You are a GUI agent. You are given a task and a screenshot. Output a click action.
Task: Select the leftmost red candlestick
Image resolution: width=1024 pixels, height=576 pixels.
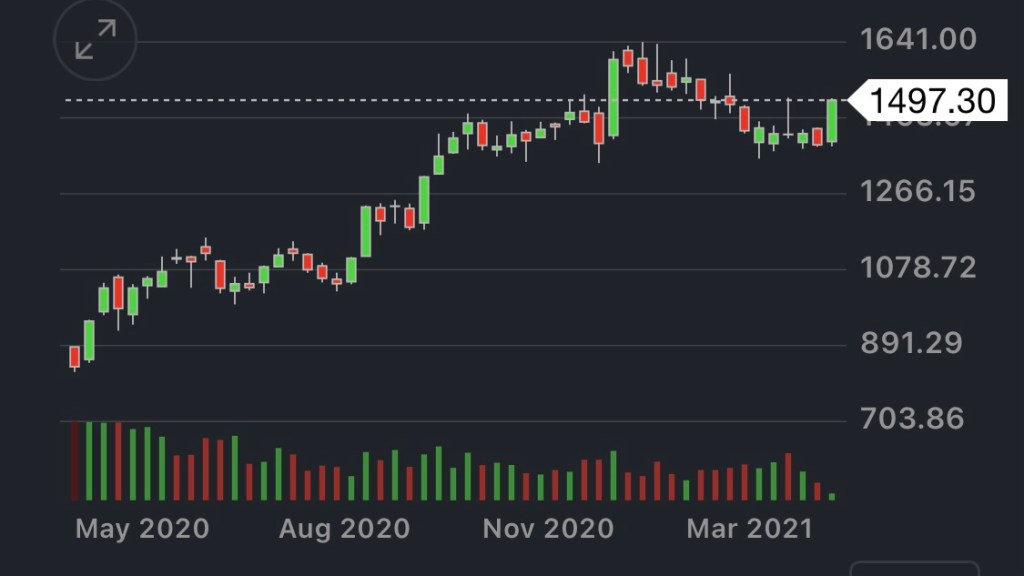(74, 357)
